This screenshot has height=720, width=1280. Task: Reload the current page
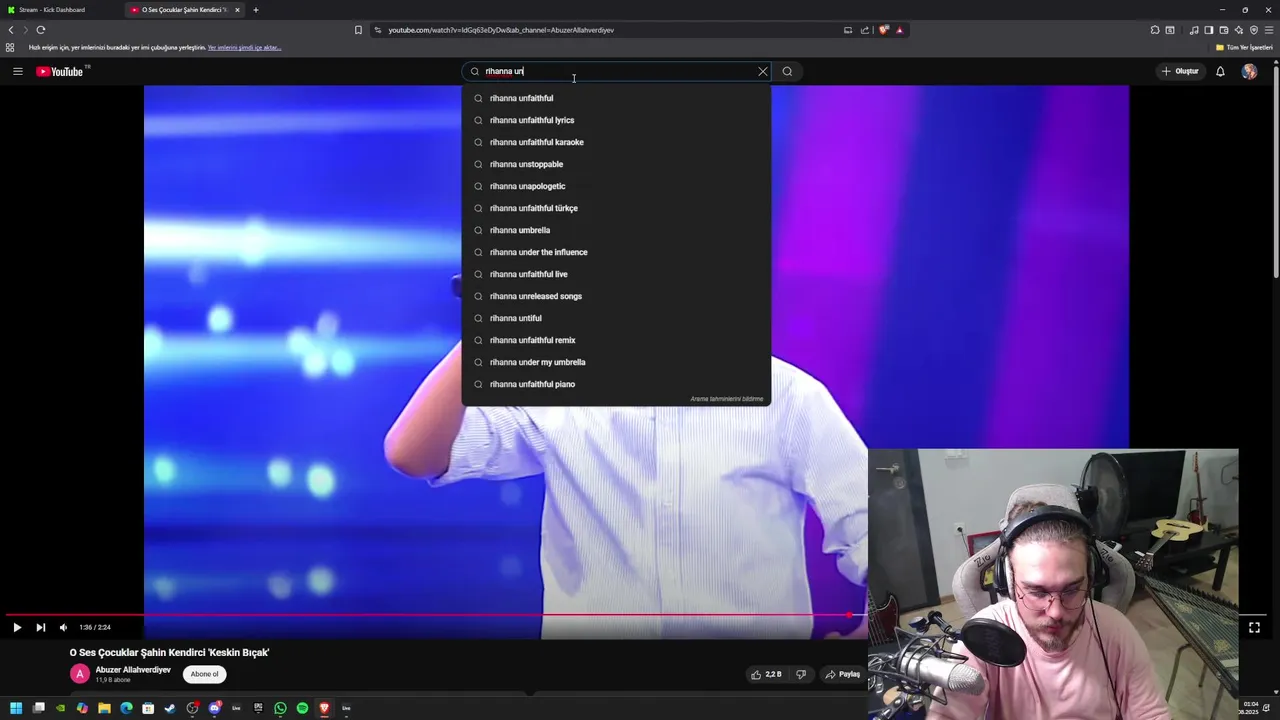click(x=41, y=30)
